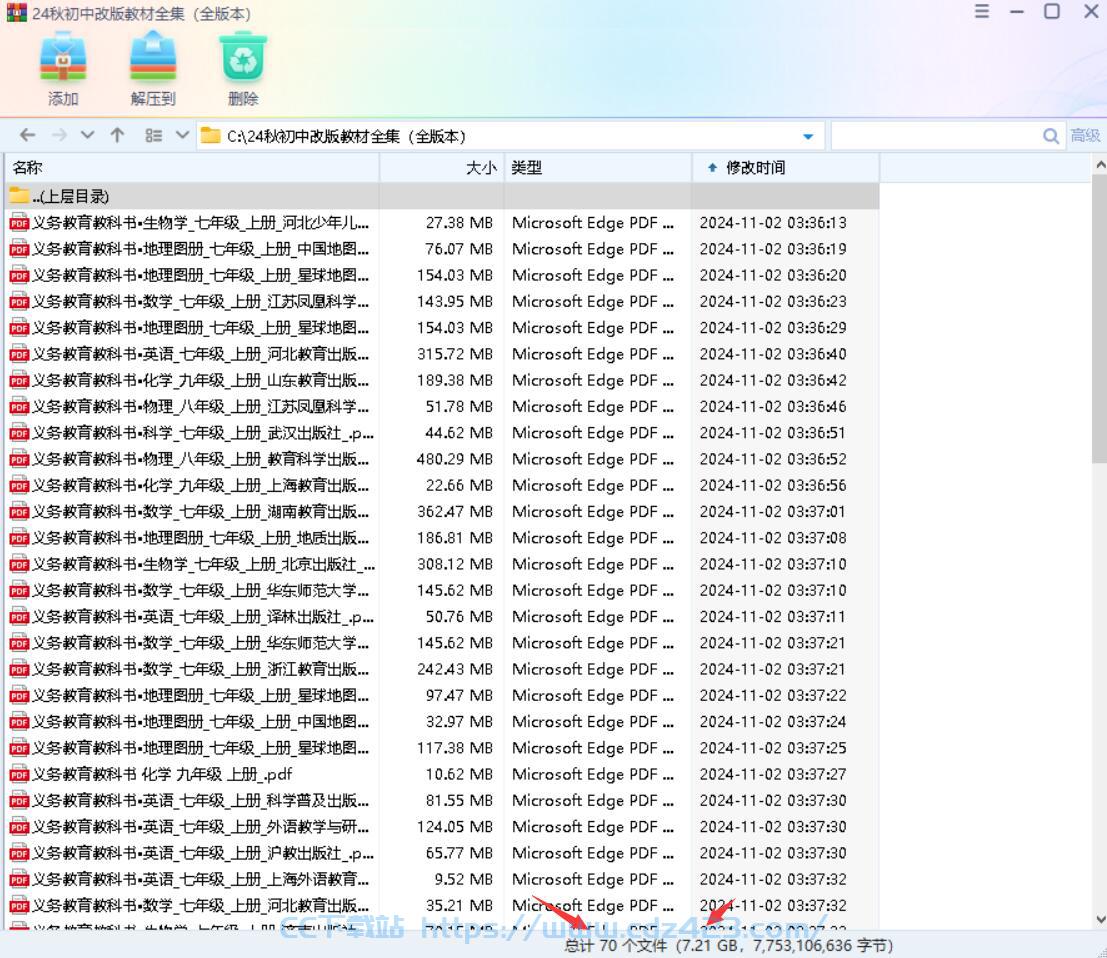Click the scrollbar down arrow of the file list

pos(1099,919)
